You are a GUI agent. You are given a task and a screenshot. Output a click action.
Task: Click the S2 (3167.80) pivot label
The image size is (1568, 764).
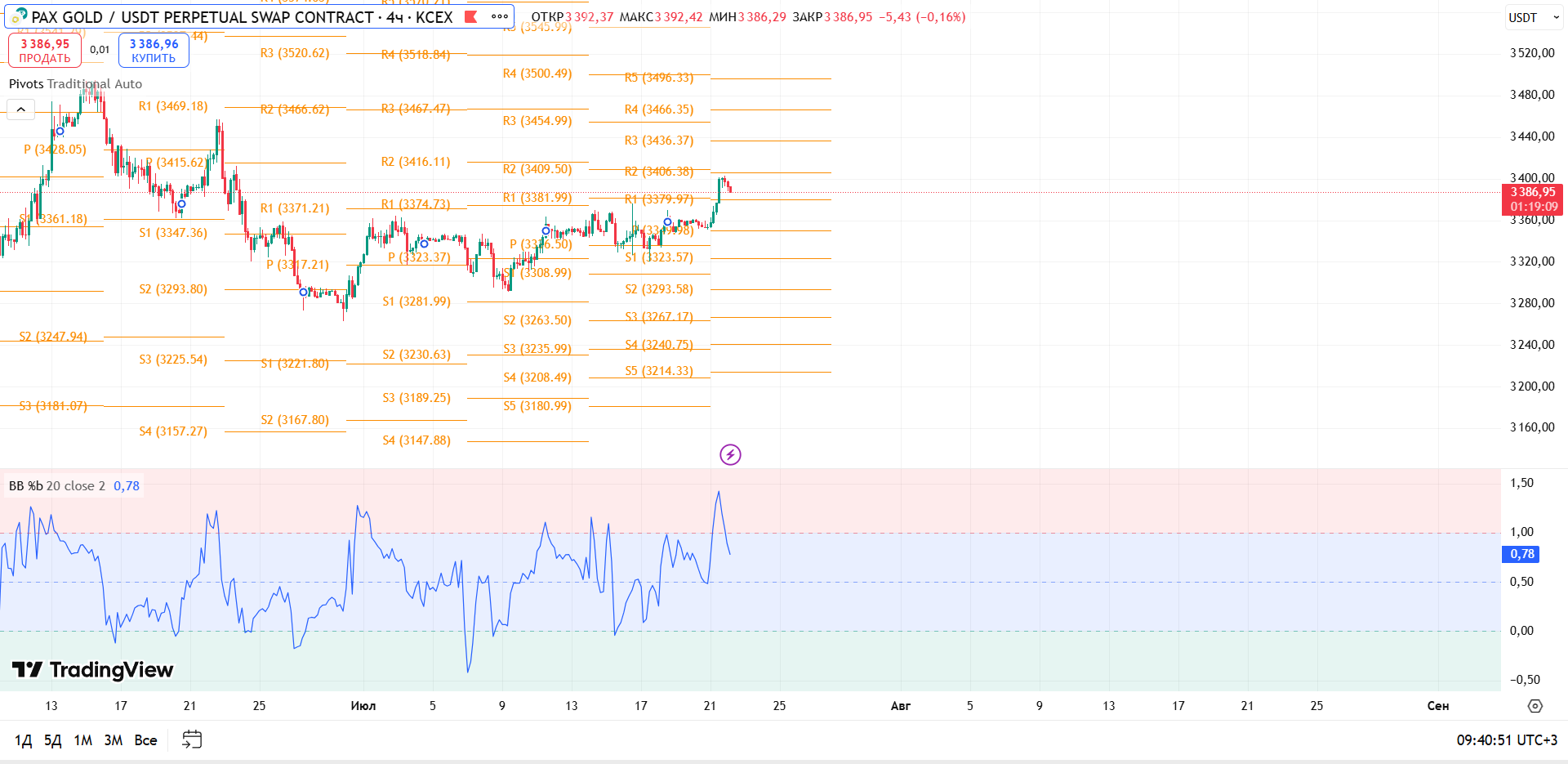(x=295, y=420)
